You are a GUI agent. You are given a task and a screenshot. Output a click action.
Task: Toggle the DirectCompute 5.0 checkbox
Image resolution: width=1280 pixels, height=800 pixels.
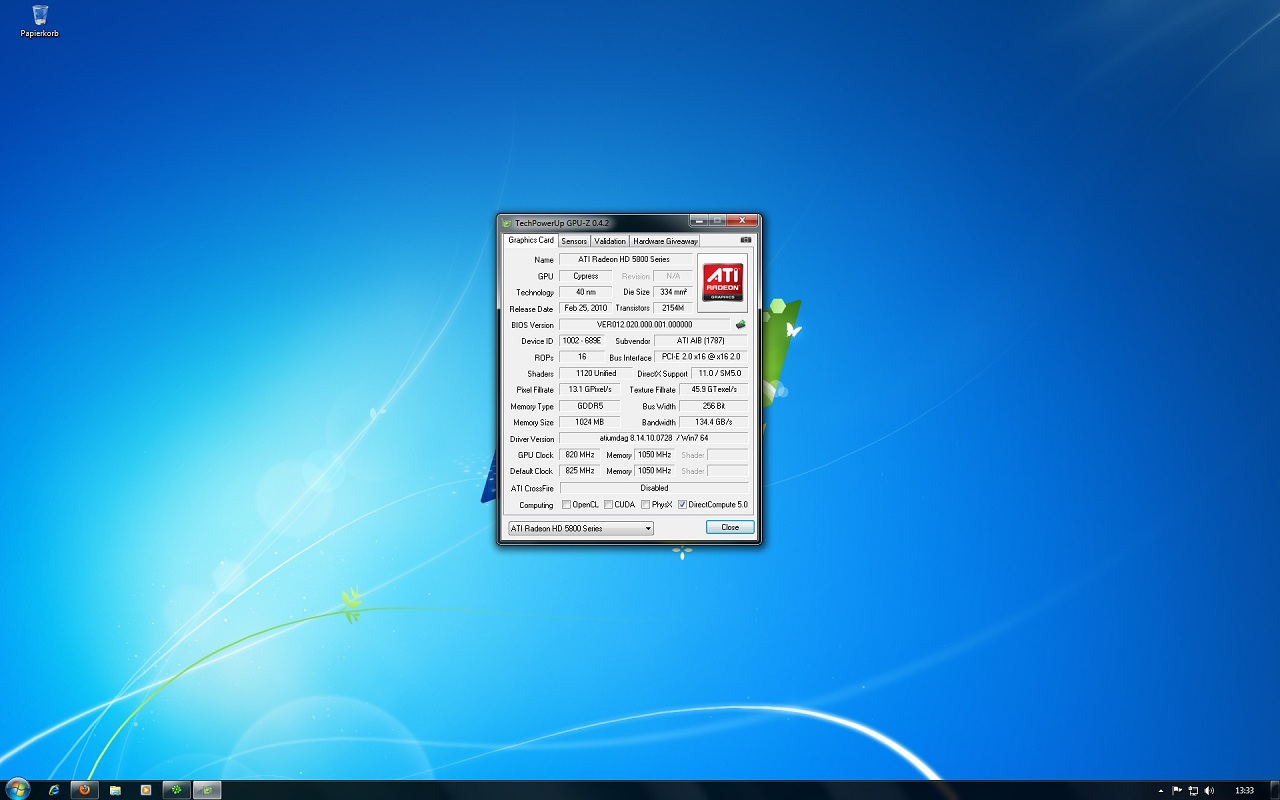tap(683, 505)
